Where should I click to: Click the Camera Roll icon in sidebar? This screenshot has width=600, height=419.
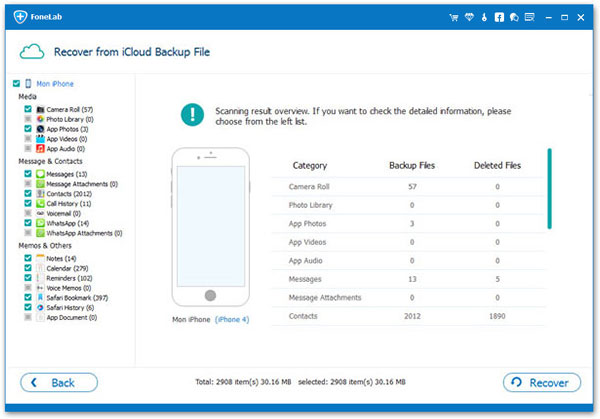(x=40, y=109)
